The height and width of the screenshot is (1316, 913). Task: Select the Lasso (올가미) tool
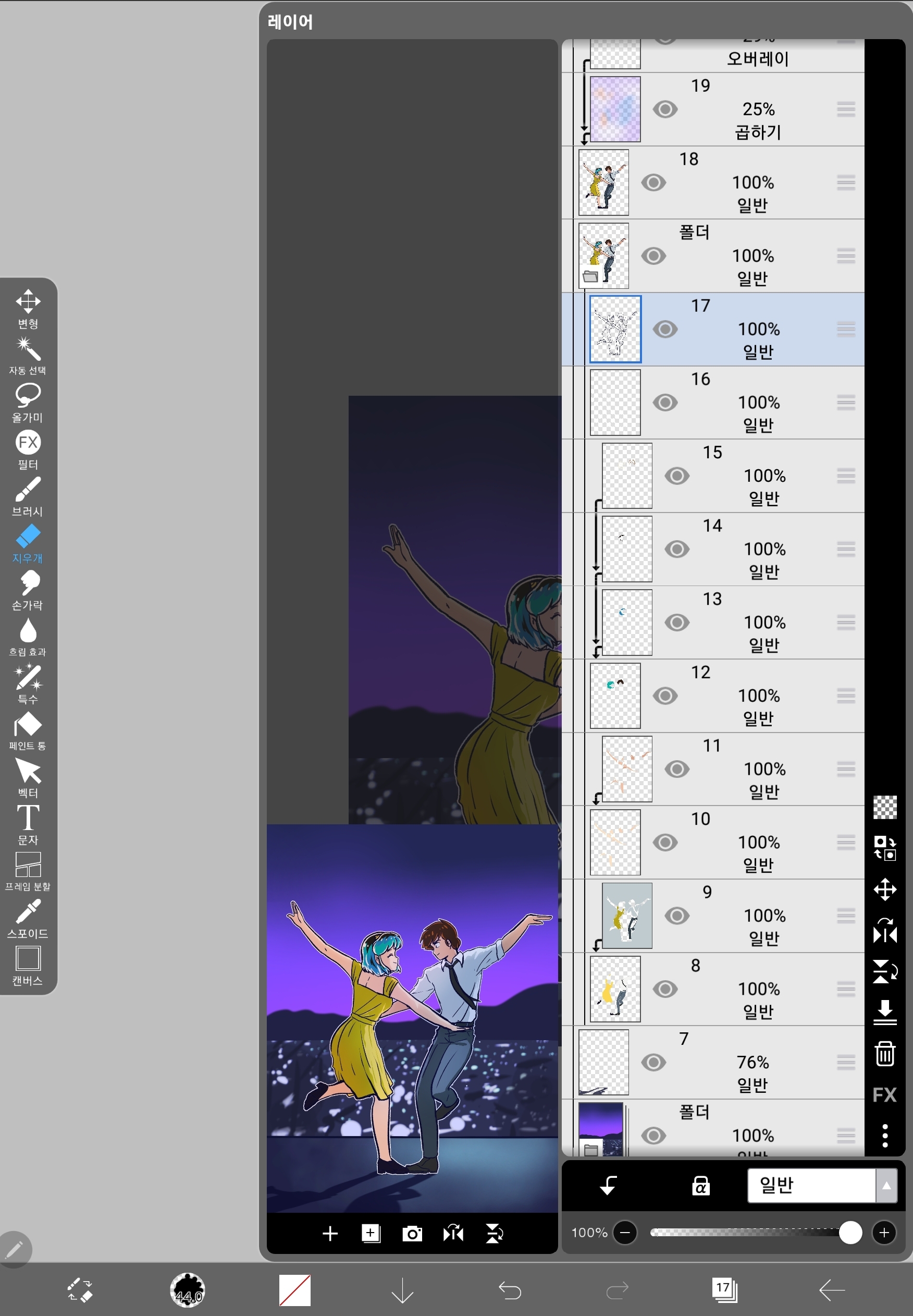point(28,403)
